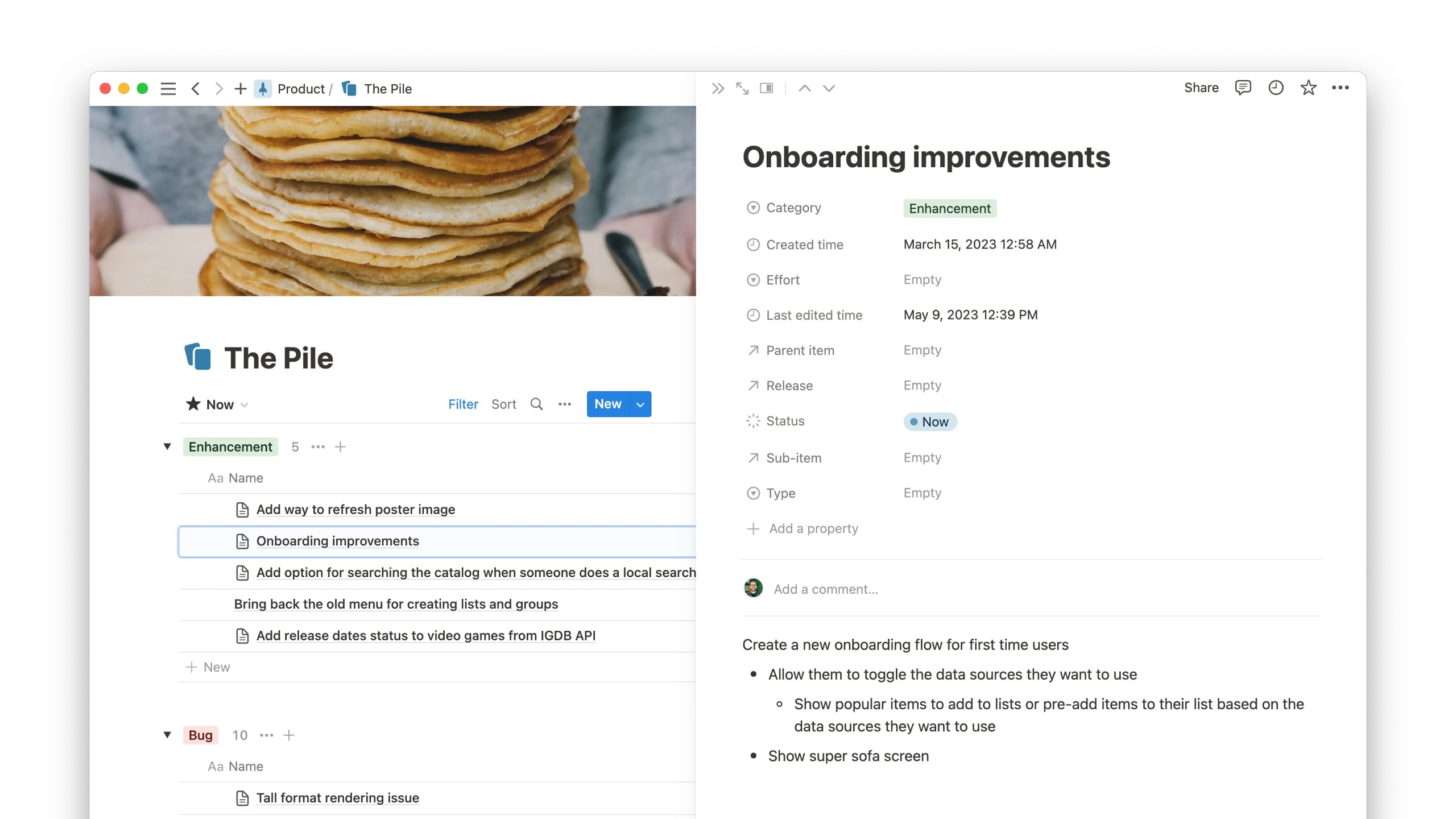Switch peek mode using the side panel icon
The image size is (1456, 819).
tap(766, 88)
